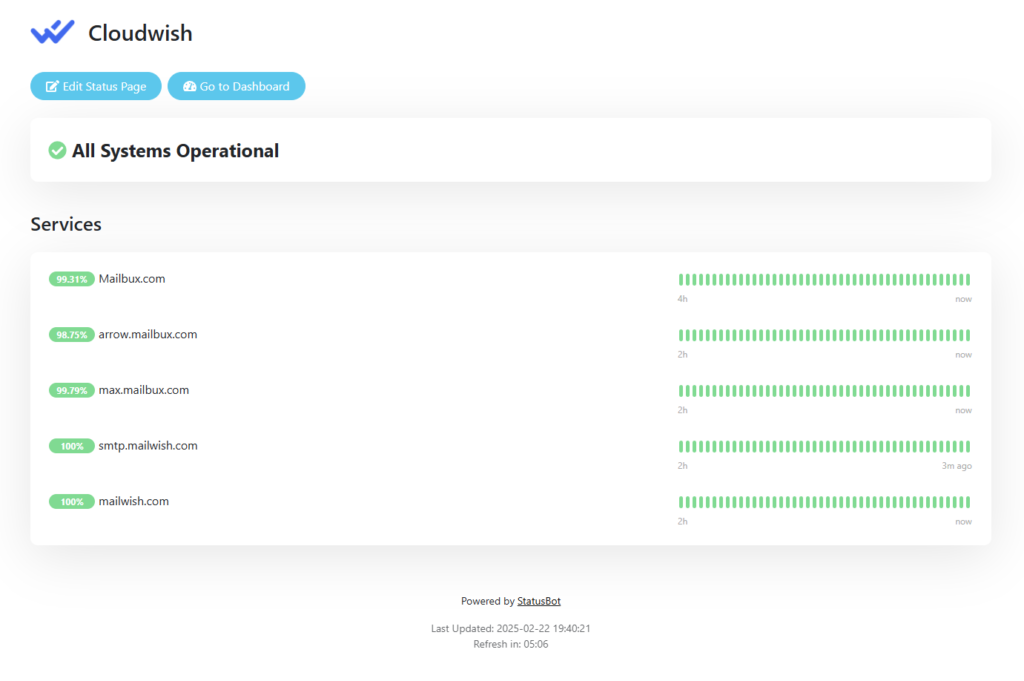Click the dashboard icon on Go to Dashboard

tap(189, 86)
